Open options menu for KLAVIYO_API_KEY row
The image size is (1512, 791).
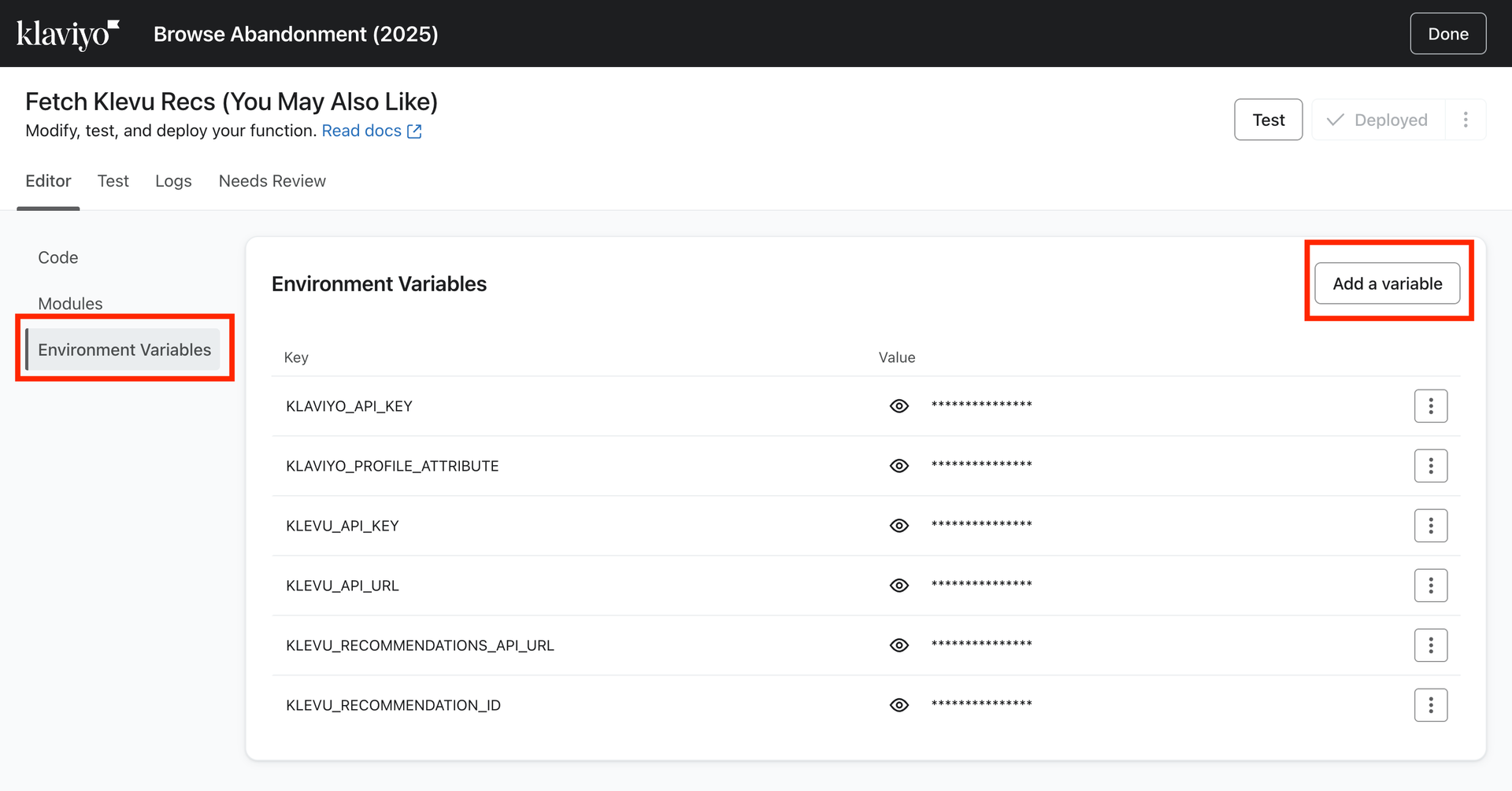point(1430,406)
